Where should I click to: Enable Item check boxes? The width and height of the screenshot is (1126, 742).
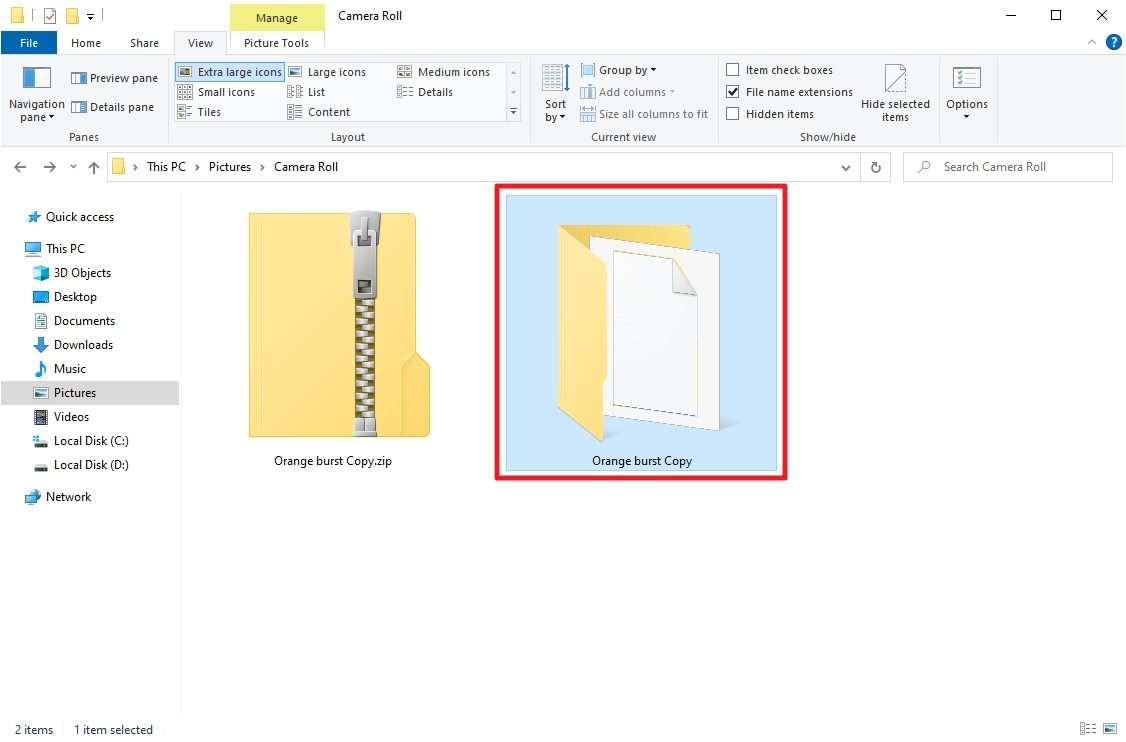780,70
